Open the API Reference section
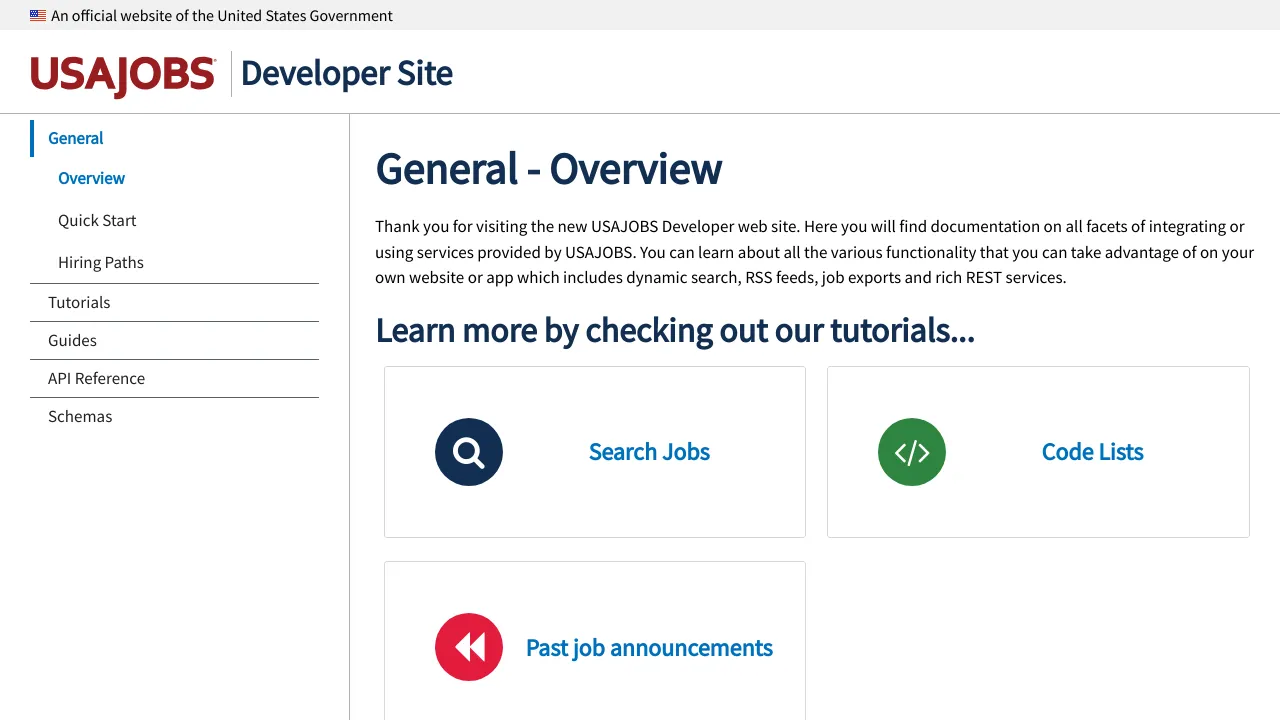Screen dimensions: 1280x720 [96, 378]
